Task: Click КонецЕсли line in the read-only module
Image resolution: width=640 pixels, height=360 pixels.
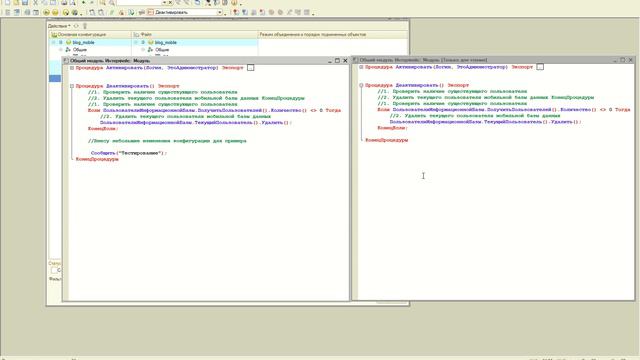Action: pyautogui.click(x=393, y=128)
